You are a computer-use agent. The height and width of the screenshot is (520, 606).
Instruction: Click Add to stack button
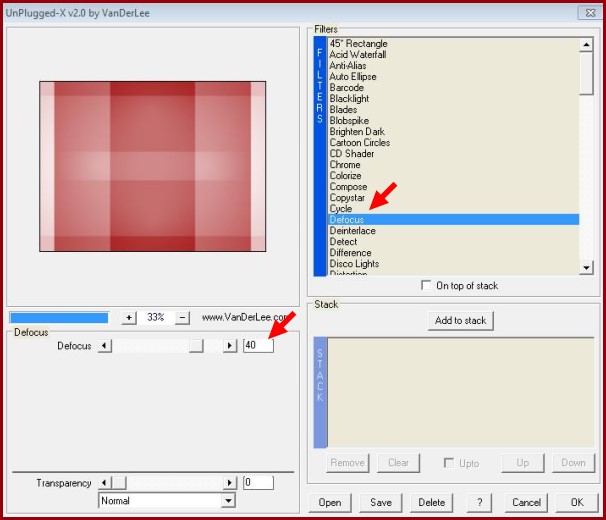click(460, 321)
